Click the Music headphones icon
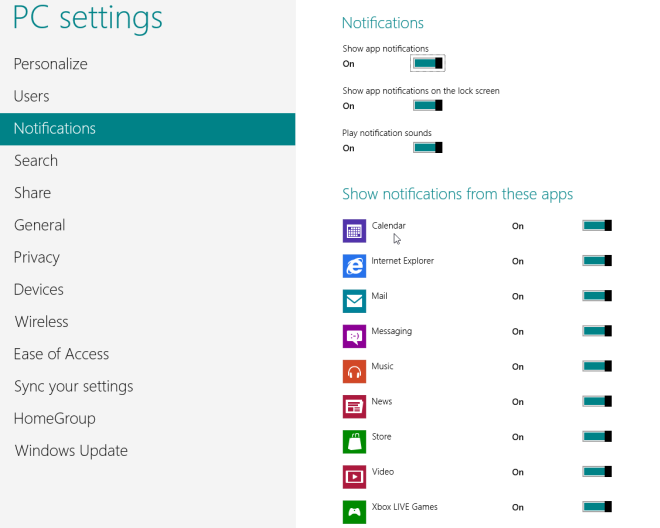 point(354,371)
